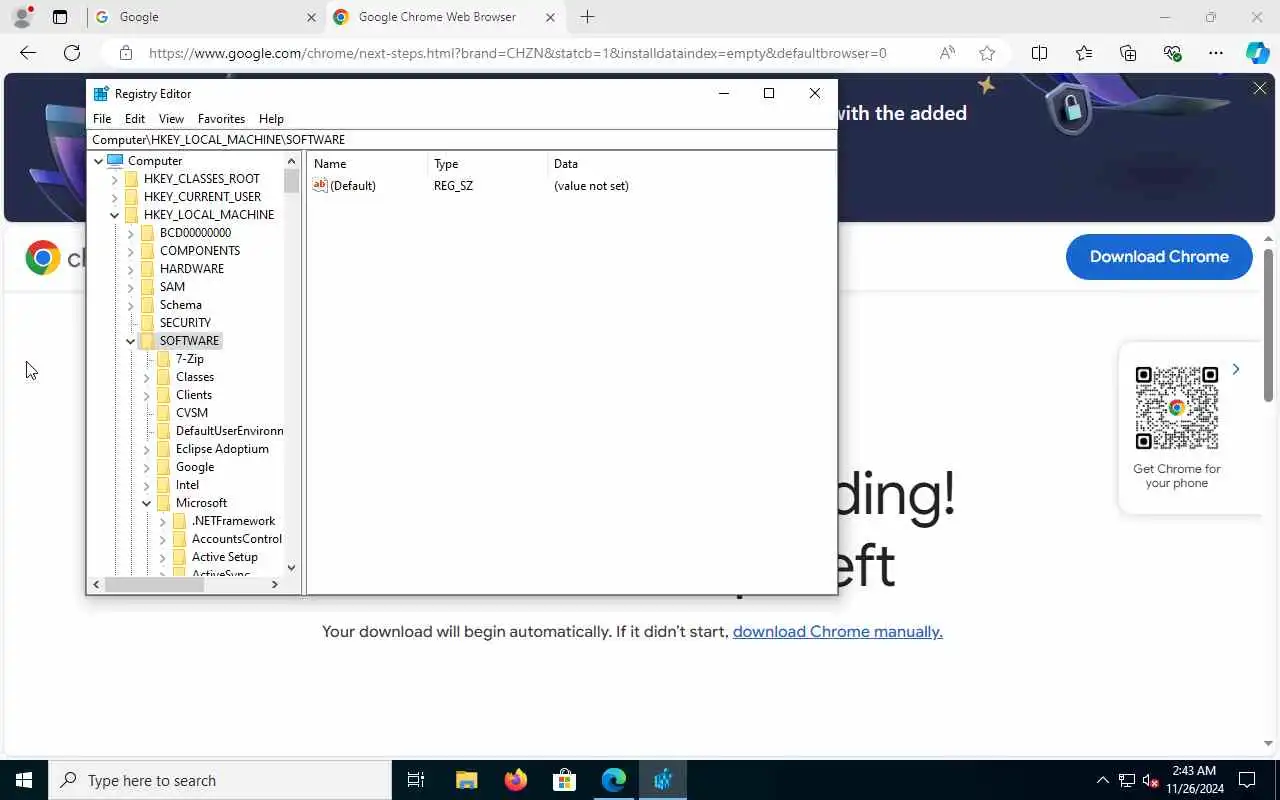Open Browser essentials heart icon
The image size is (1280, 800).
pos(1172,53)
